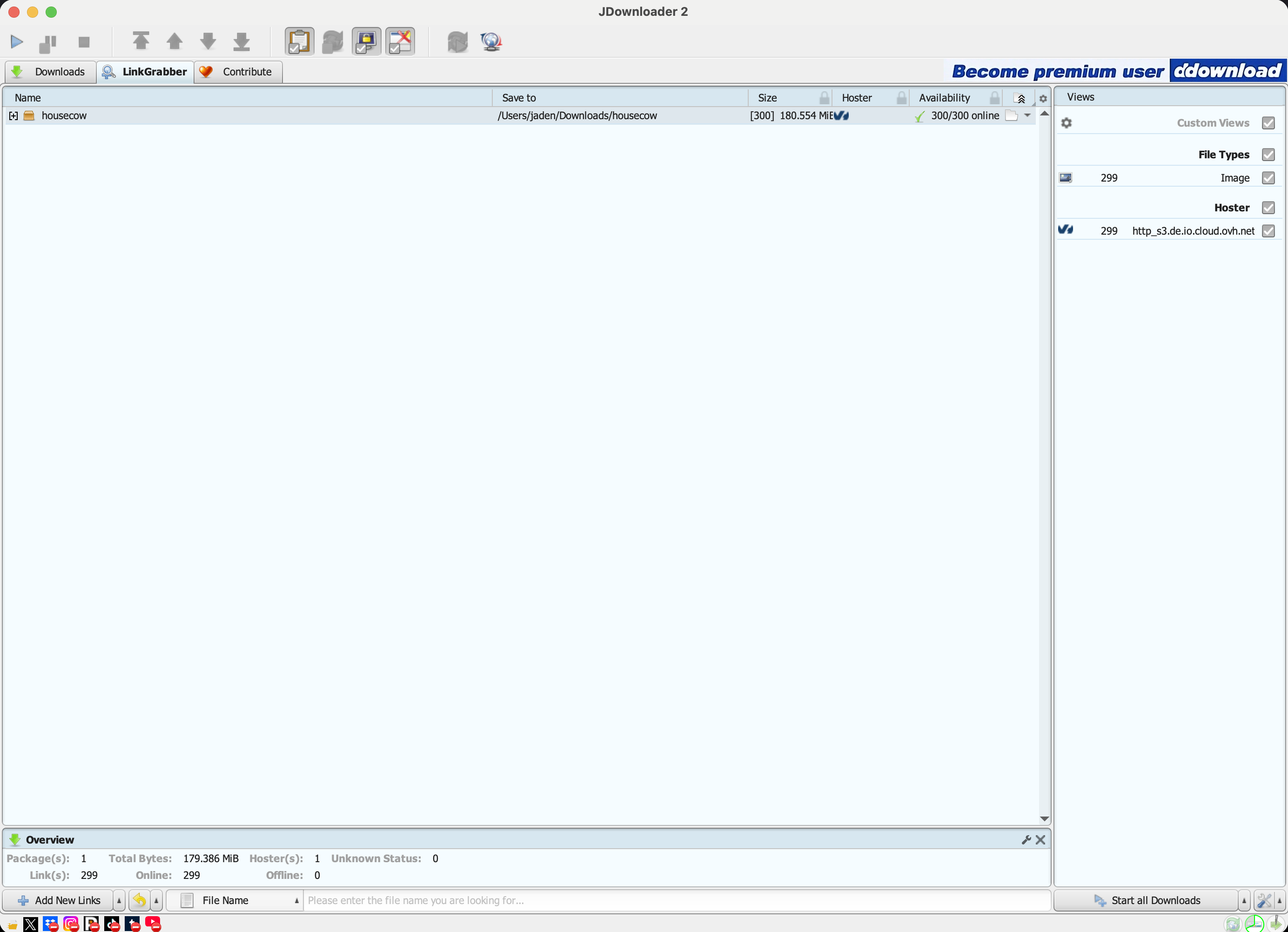The height and width of the screenshot is (932, 1288).
Task: Click the Dropbox status bar icon
Action: (51, 924)
